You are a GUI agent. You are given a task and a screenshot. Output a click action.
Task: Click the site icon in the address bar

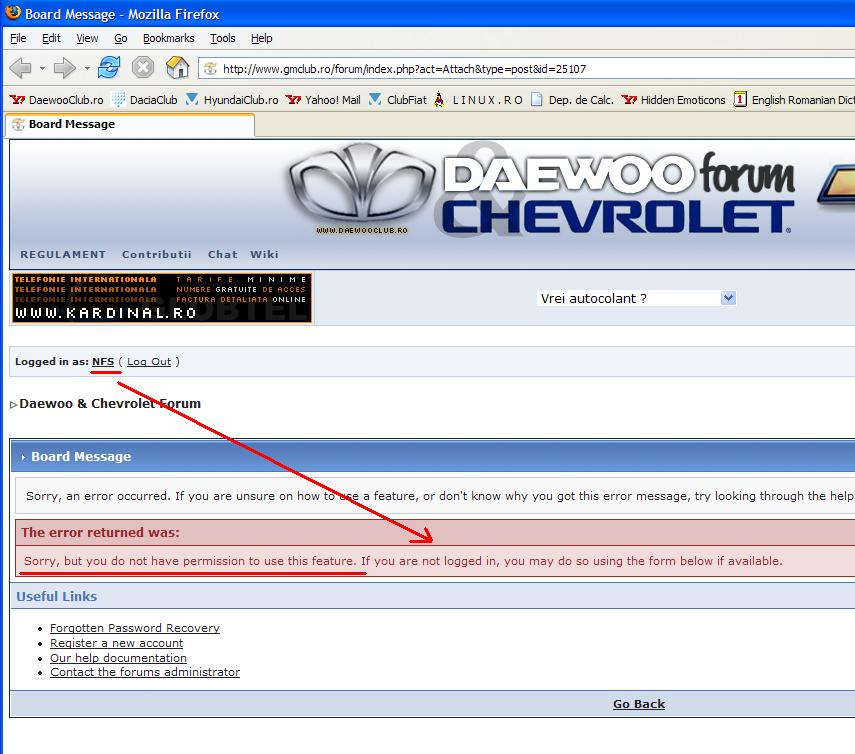point(210,69)
